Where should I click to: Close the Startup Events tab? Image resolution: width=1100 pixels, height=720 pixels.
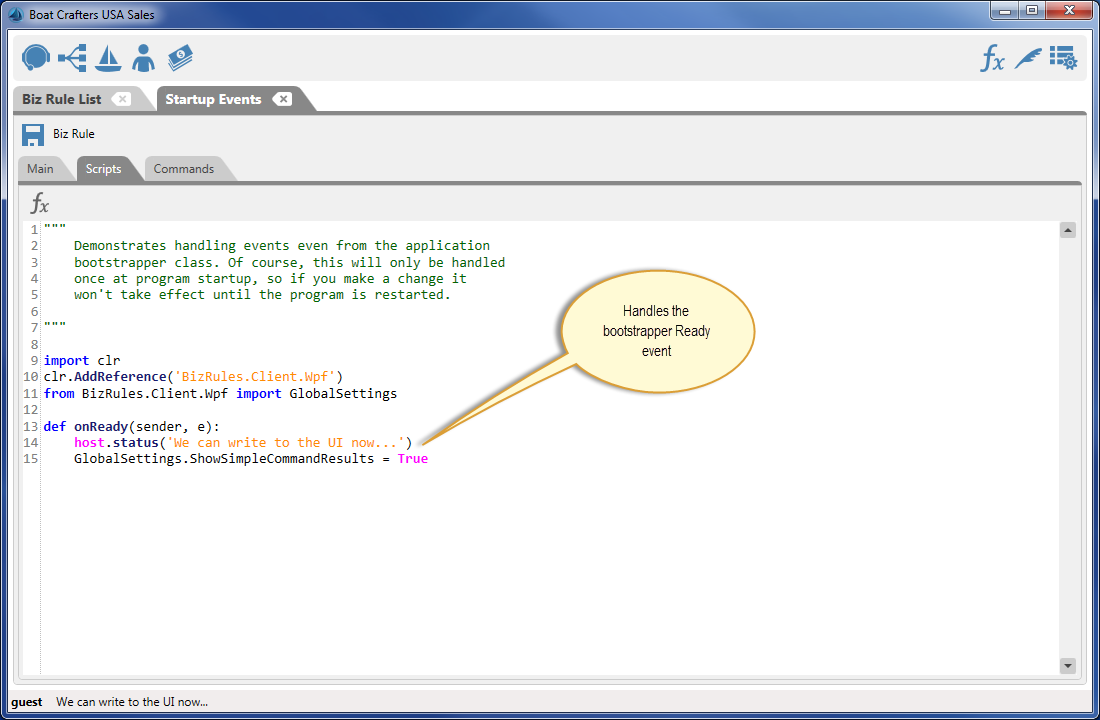coord(282,99)
